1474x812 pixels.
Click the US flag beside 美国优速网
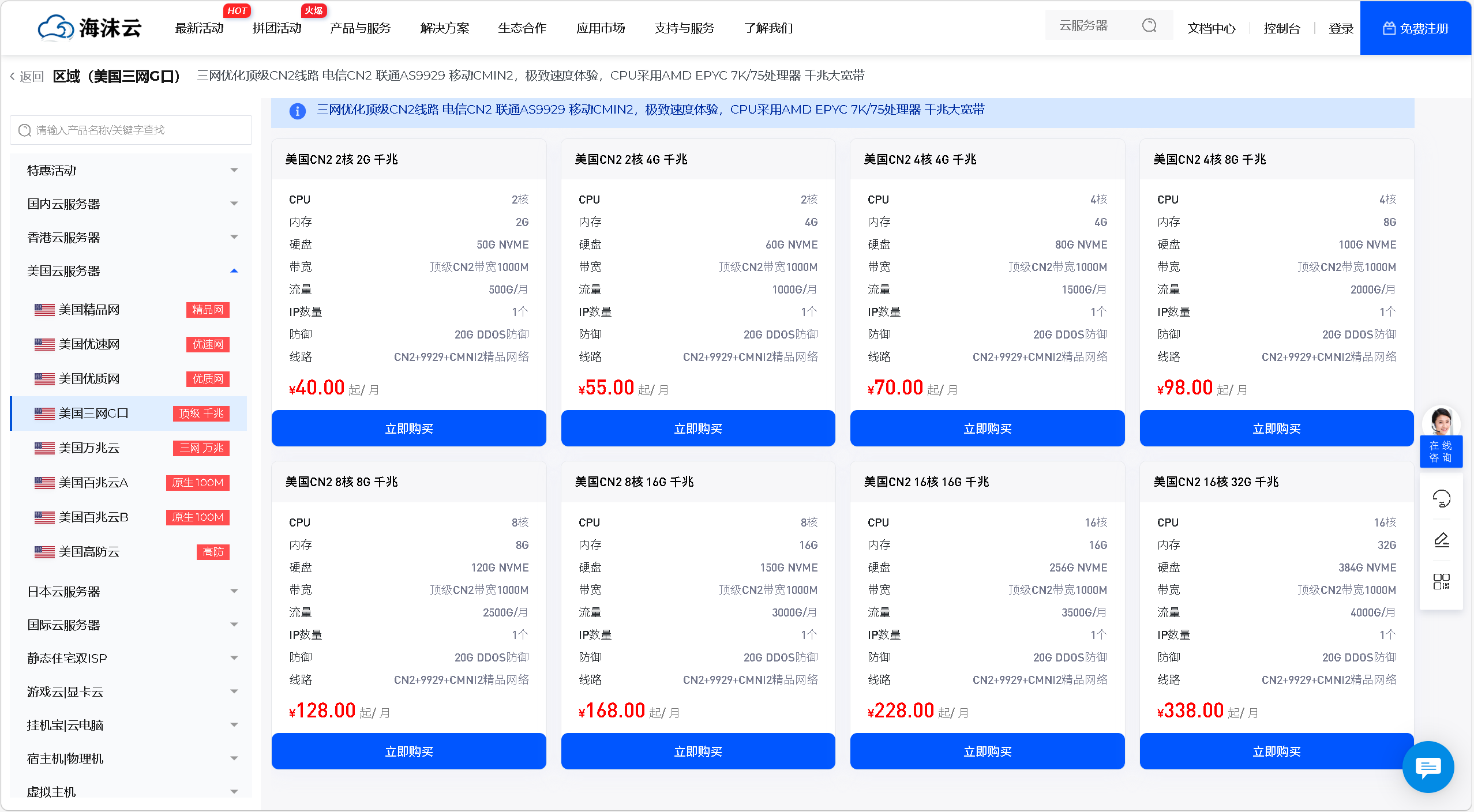point(44,344)
